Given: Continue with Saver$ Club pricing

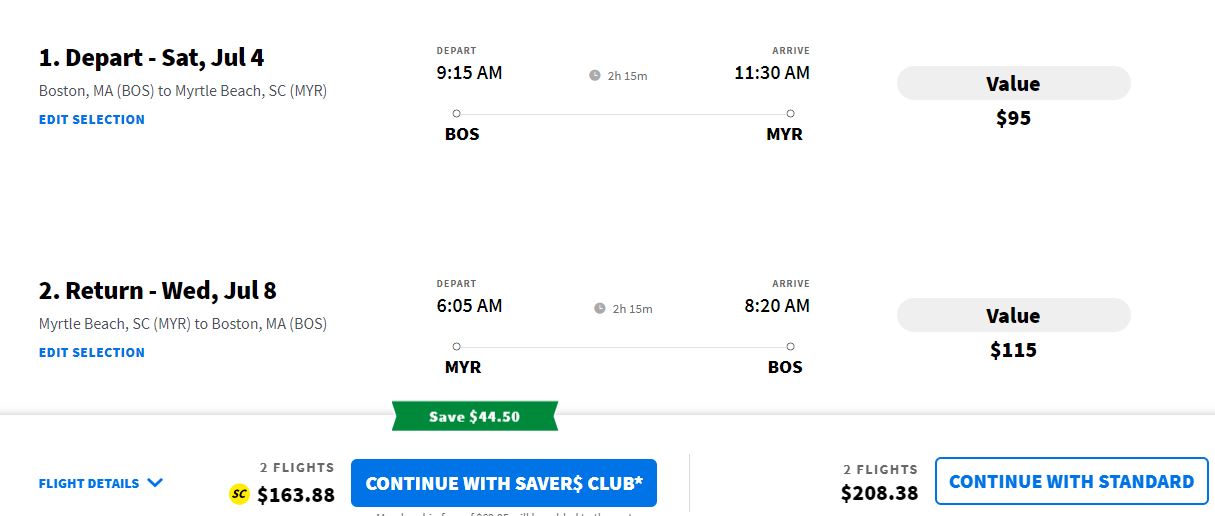Looking at the screenshot, I should [x=504, y=483].
